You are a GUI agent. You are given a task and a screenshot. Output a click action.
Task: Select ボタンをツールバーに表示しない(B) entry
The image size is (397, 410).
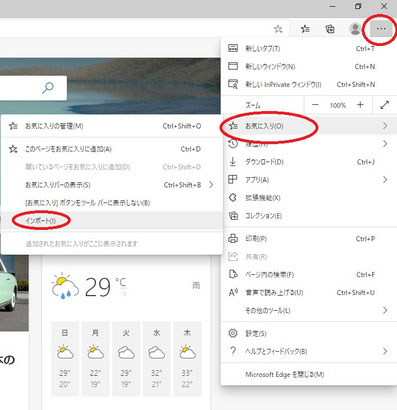[112, 203]
